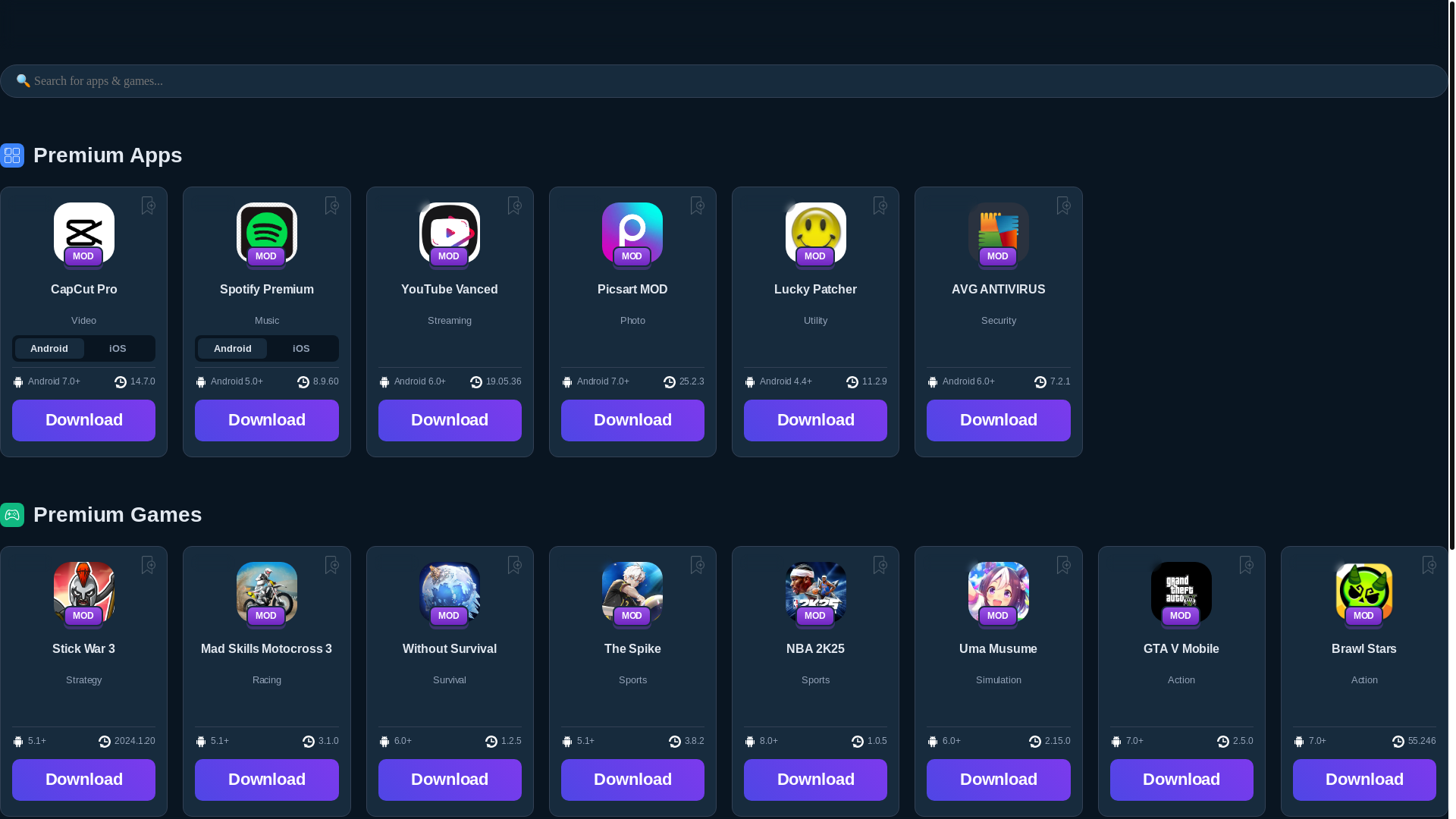Download CapCut Pro
Image resolution: width=1456 pixels, height=819 pixels.
tap(84, 420)
